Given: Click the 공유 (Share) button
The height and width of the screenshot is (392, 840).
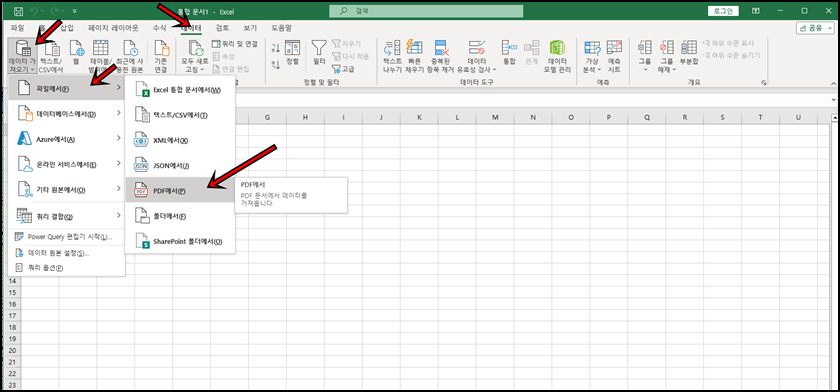Looking at the screenshot, I should click(x=815, y=28).
